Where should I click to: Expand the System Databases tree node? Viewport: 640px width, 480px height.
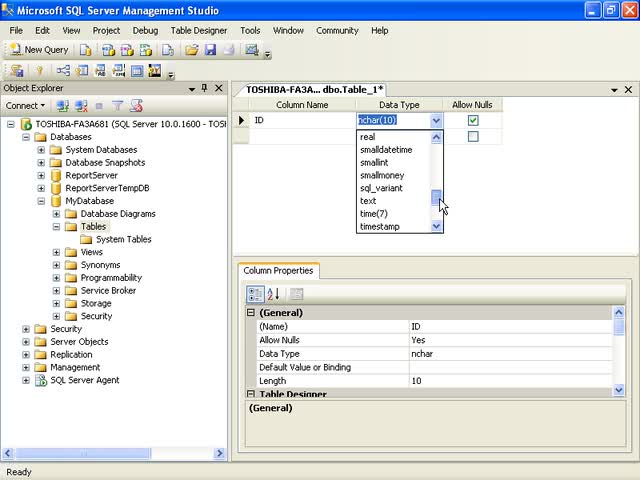41,150
